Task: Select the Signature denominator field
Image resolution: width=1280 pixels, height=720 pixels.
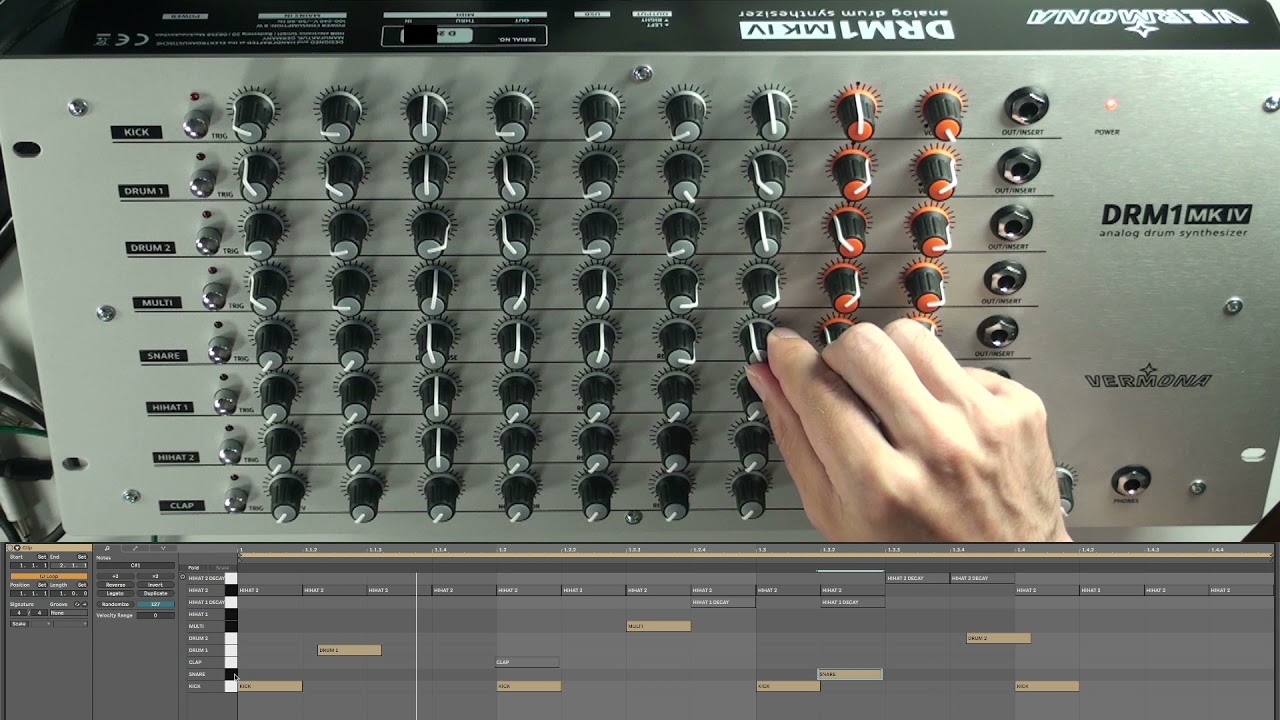Action: pyautogui.click(x=39, y=613)
